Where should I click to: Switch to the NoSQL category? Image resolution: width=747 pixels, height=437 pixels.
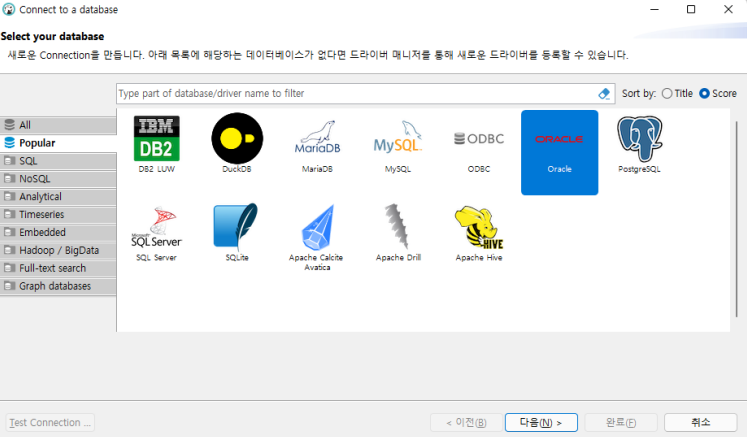[x=58, y=179]
